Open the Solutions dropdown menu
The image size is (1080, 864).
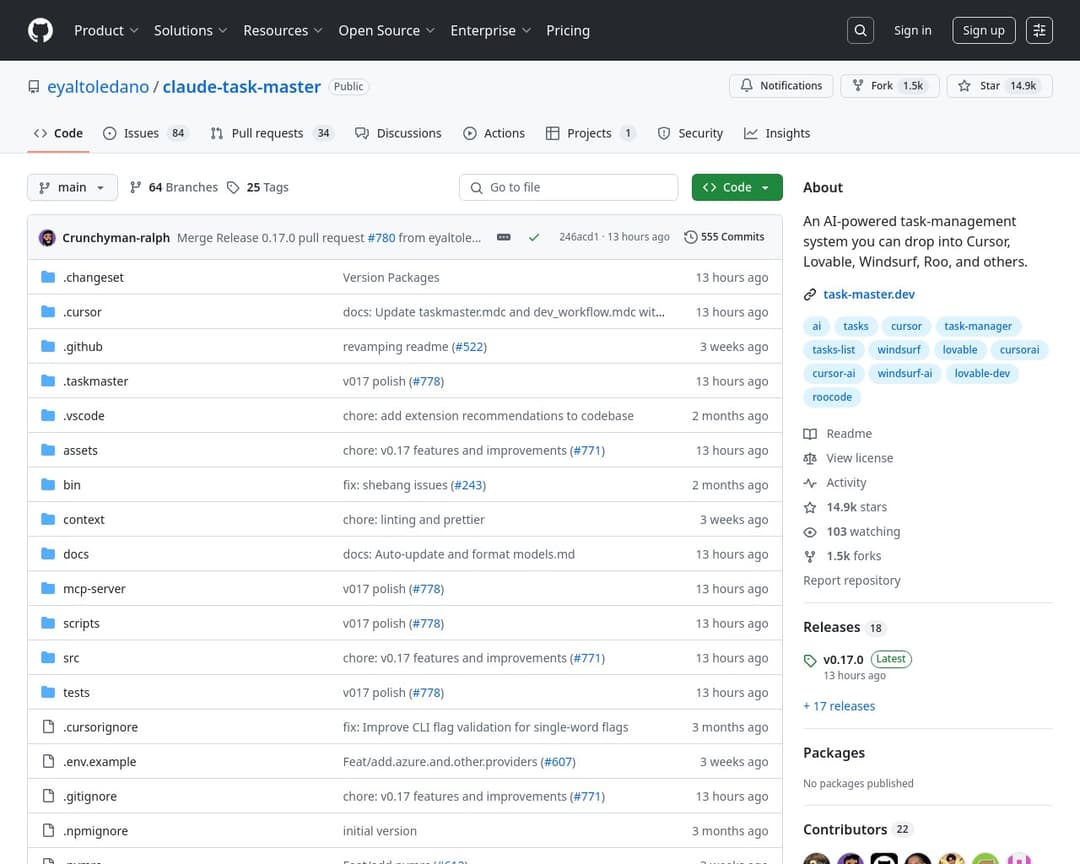[x=190, y=30]
